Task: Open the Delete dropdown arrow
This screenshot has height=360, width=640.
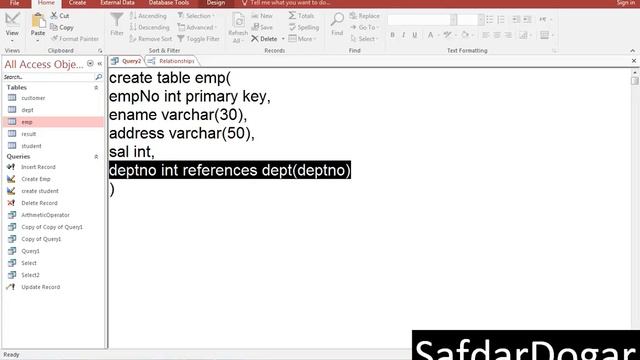Action: 283,39
